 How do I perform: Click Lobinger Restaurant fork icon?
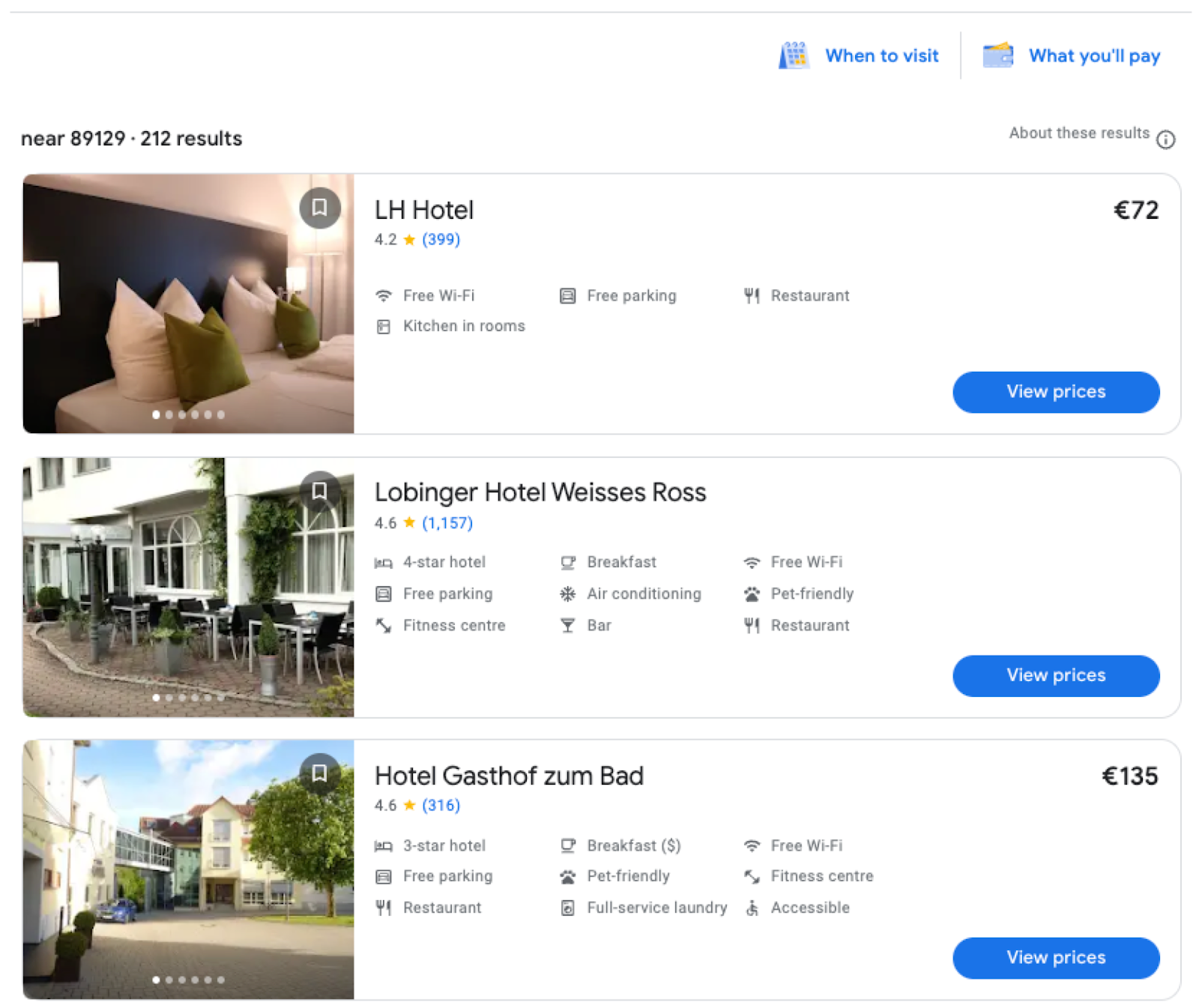pos(752,626)
